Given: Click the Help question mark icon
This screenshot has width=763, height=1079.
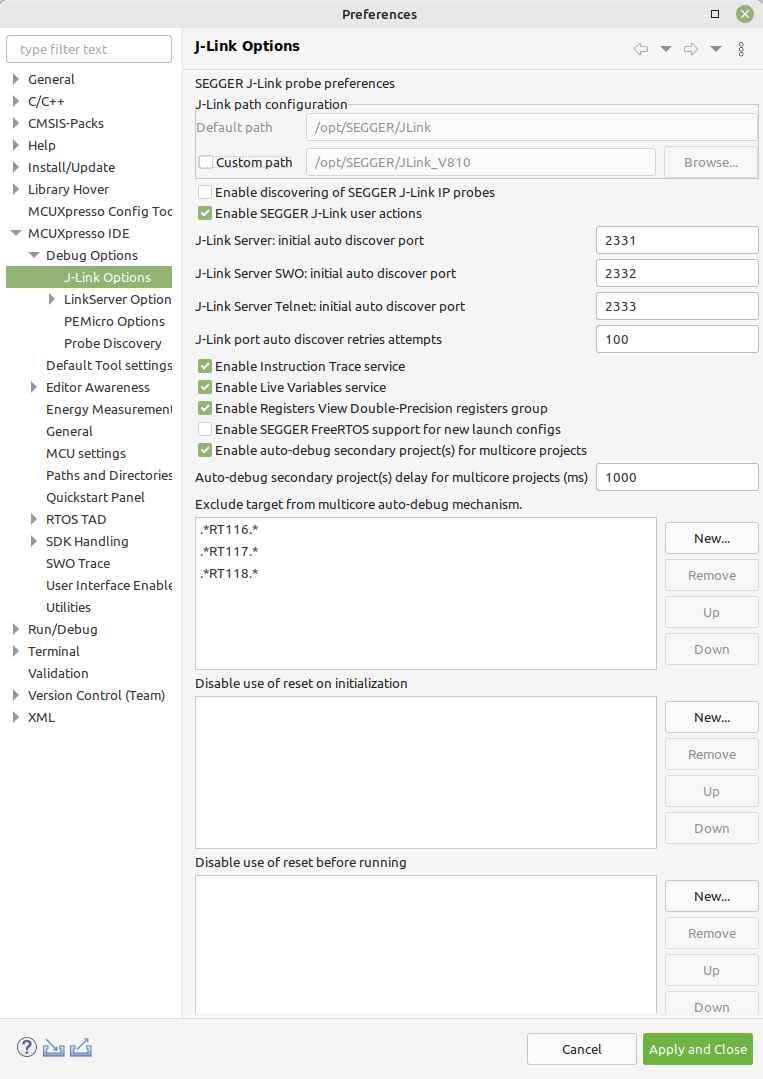Looking at the screenshot, I should point(27,1048).
